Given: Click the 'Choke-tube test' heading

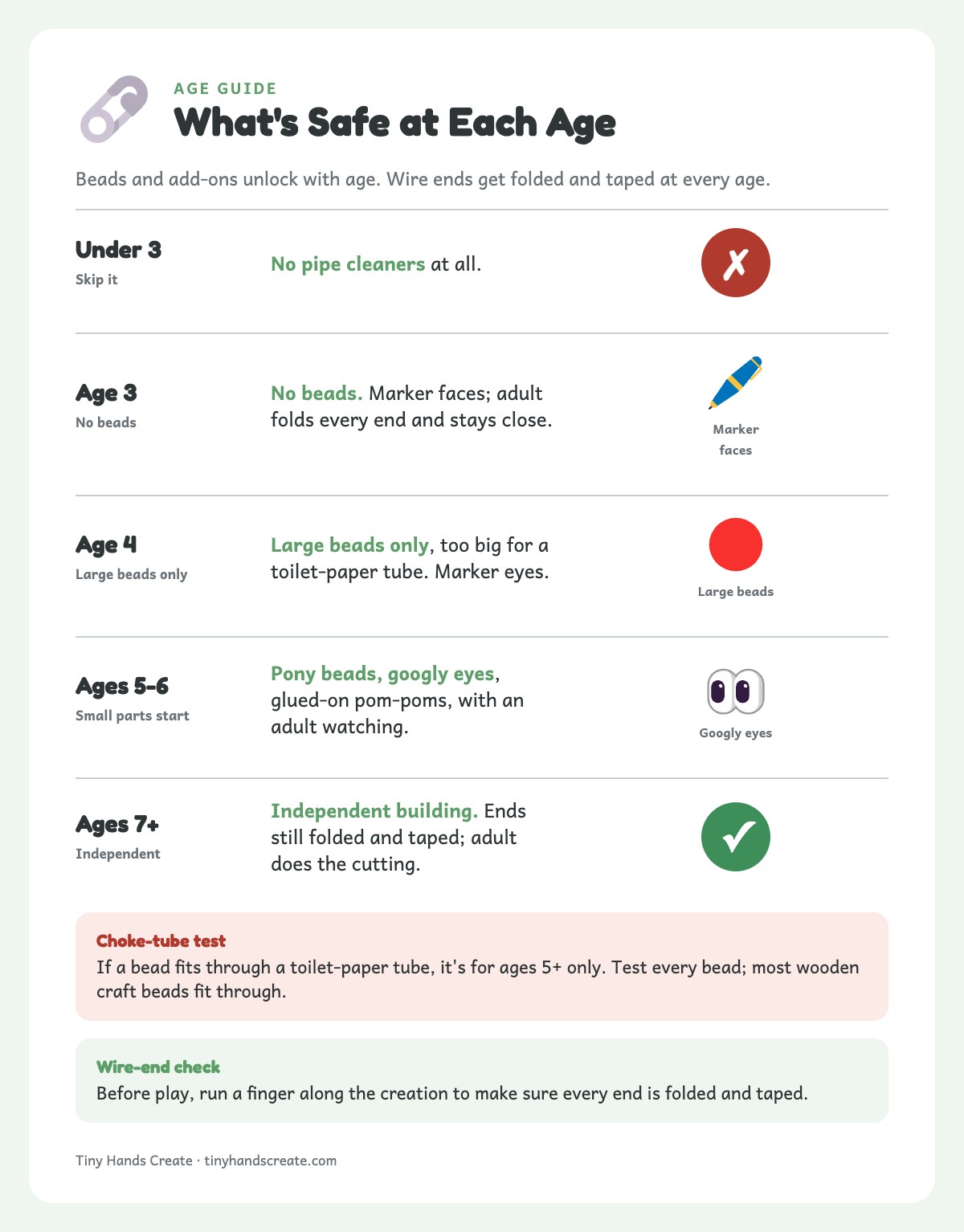Looking at the screenshot, I should pos(161,940).
